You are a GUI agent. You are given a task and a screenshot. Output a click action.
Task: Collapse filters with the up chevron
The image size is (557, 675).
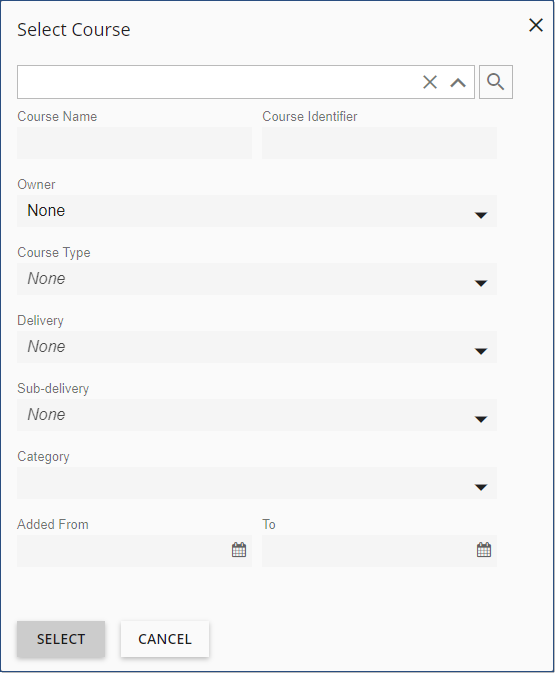coord(458,82)
